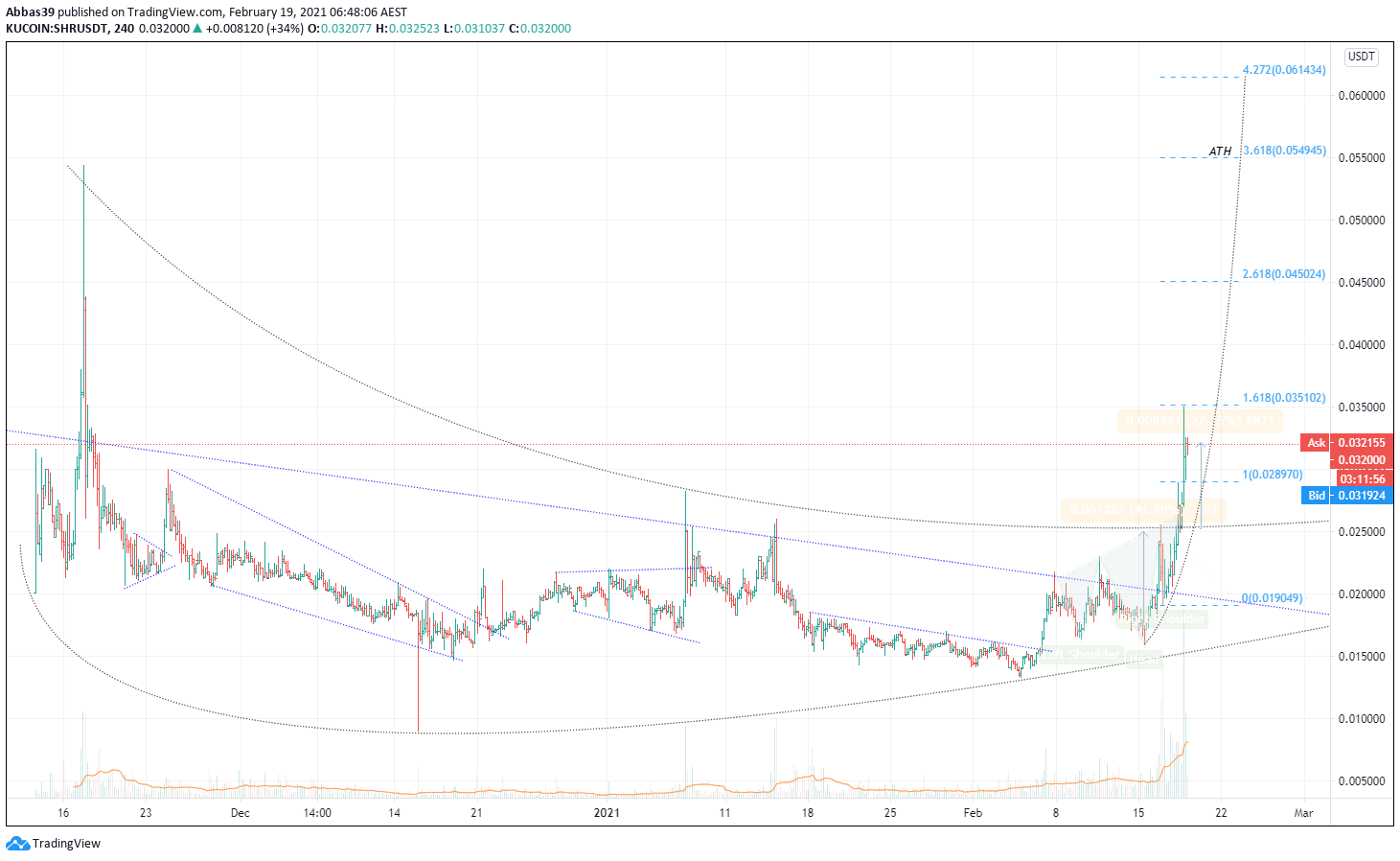Select the 1(0.028970) Fibonacci level label
Screen dimensions: 1400x861
pos(1273,475)
